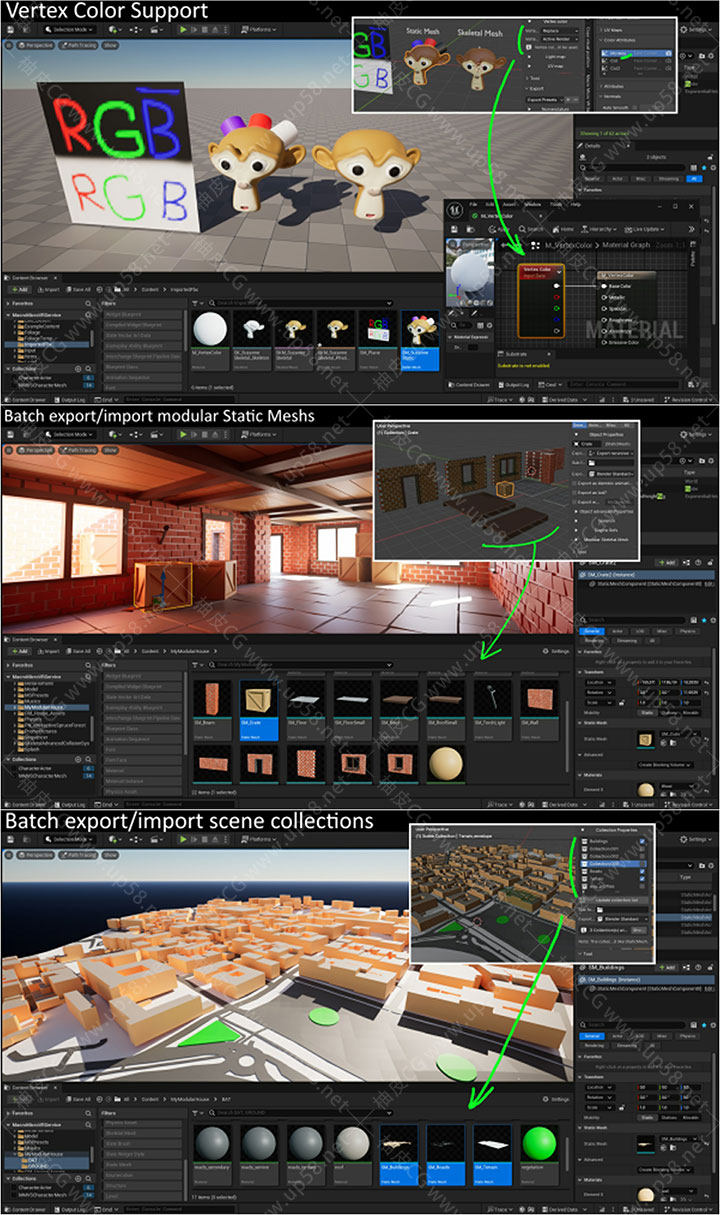Switch to LOD tab in modular meshes Details
The height and width of the screenshot is (1215, 720).
click(x=640, y=631)
